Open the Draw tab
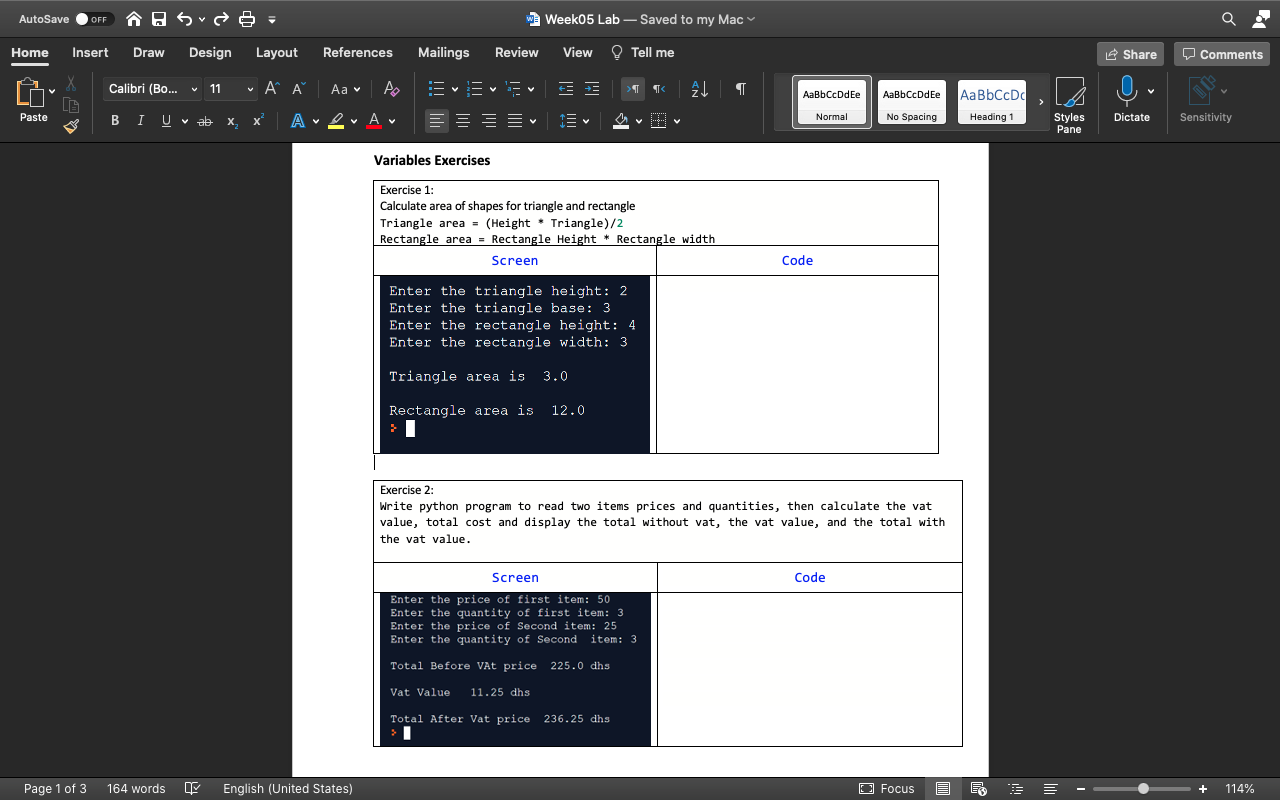This screenshot has width=1280, height=800. [x=149, y=52]
